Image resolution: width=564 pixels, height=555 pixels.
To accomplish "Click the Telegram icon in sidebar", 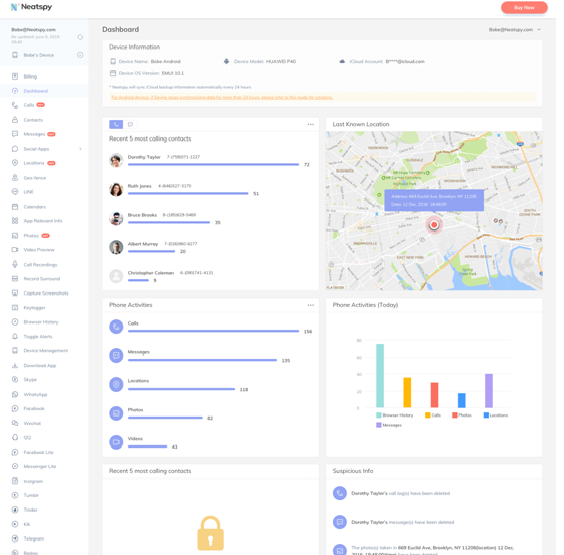I will pos(15,538).
